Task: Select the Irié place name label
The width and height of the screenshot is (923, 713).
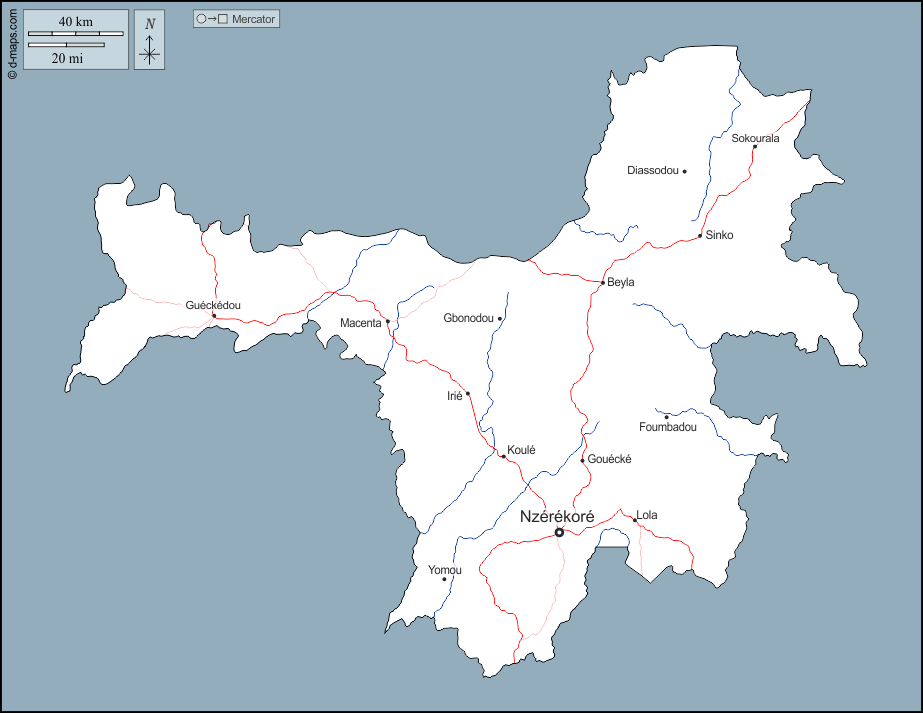Action: 454,396
